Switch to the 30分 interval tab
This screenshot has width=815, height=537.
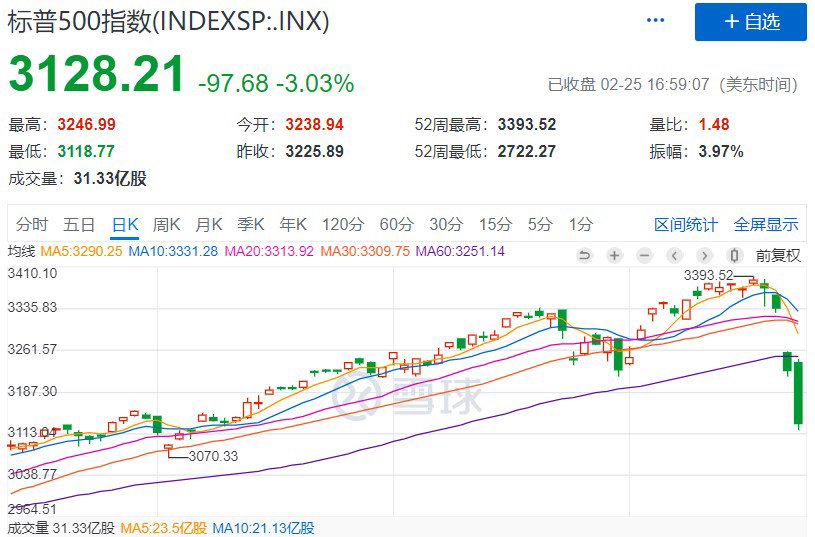[446, 225]
